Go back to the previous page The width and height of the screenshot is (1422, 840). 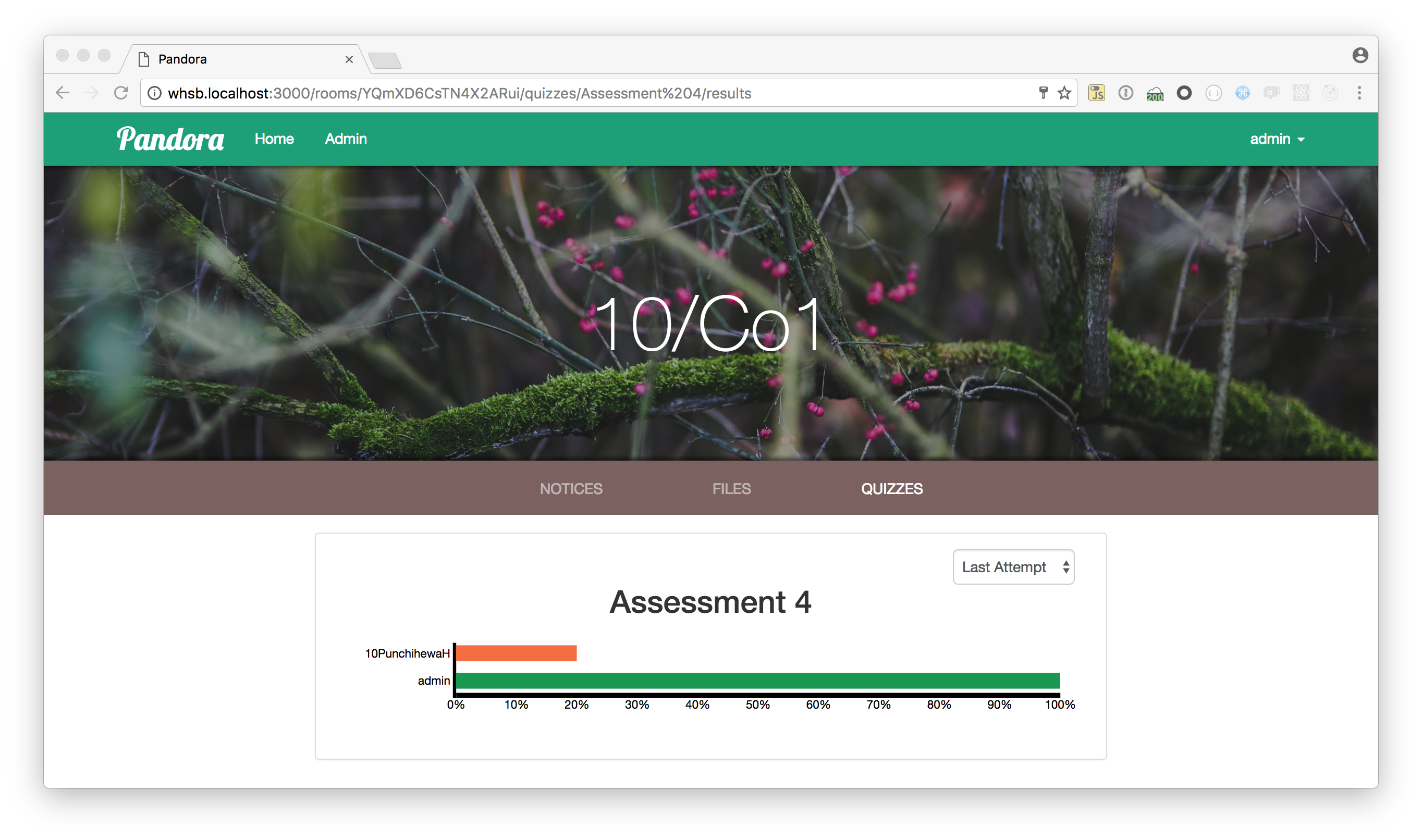pyautogui.click(x=63, y=93)
